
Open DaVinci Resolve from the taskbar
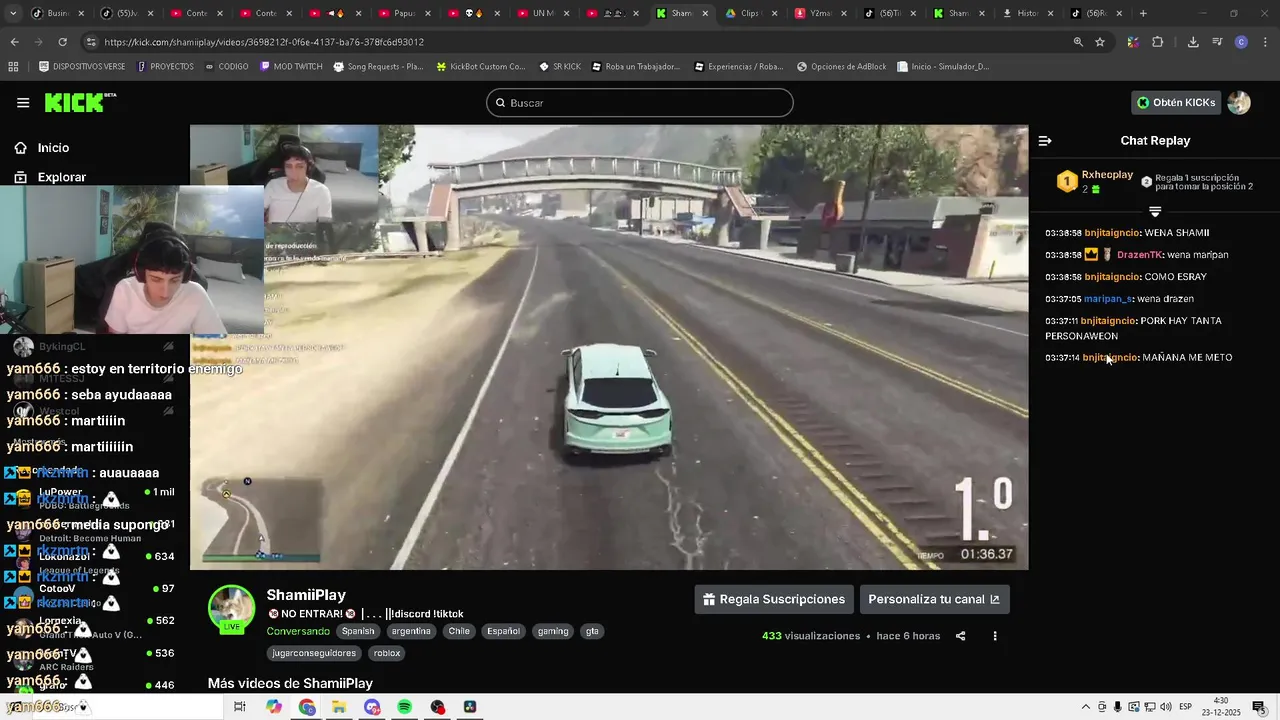click(470, 707)
